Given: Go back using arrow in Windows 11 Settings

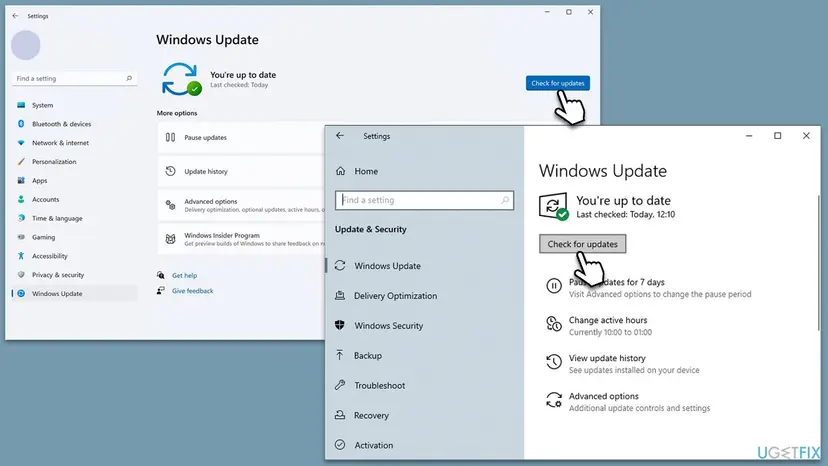Looking at the screenshot, I should pyautogui.click(x=15, y=16).
